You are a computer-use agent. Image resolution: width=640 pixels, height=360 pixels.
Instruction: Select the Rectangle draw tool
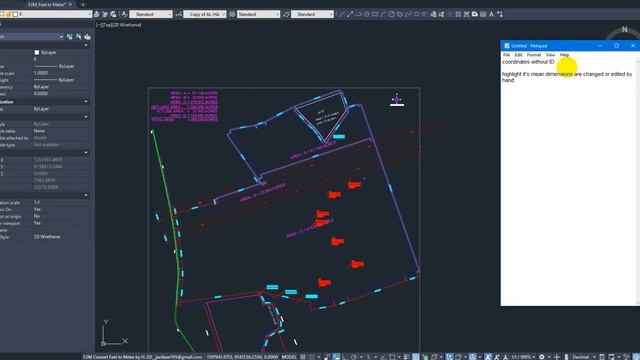(x=375, y=14)
